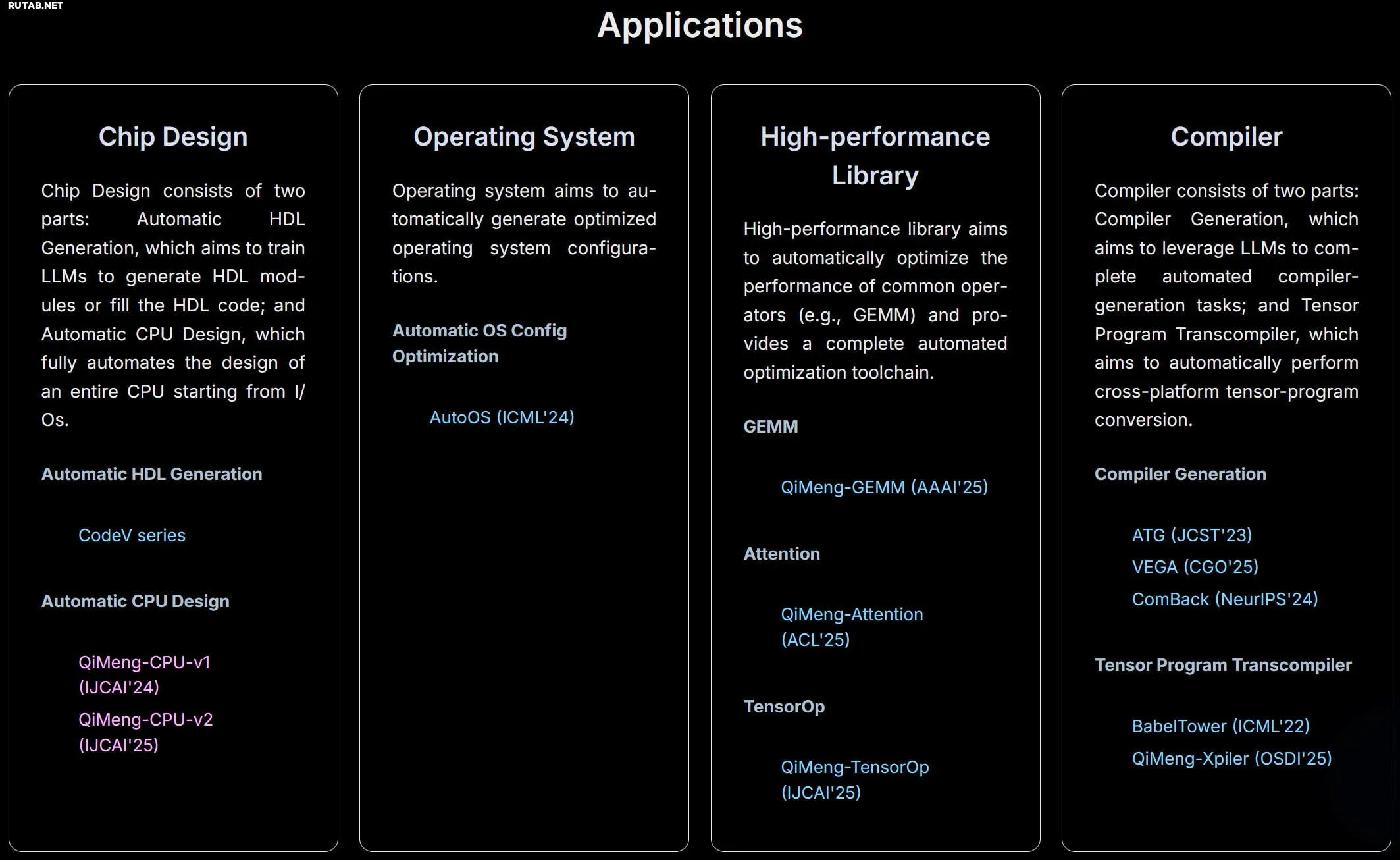This screenshot has width=1400, height=860.
Task: Click the High-performance Library card heading
Action: 875,156
